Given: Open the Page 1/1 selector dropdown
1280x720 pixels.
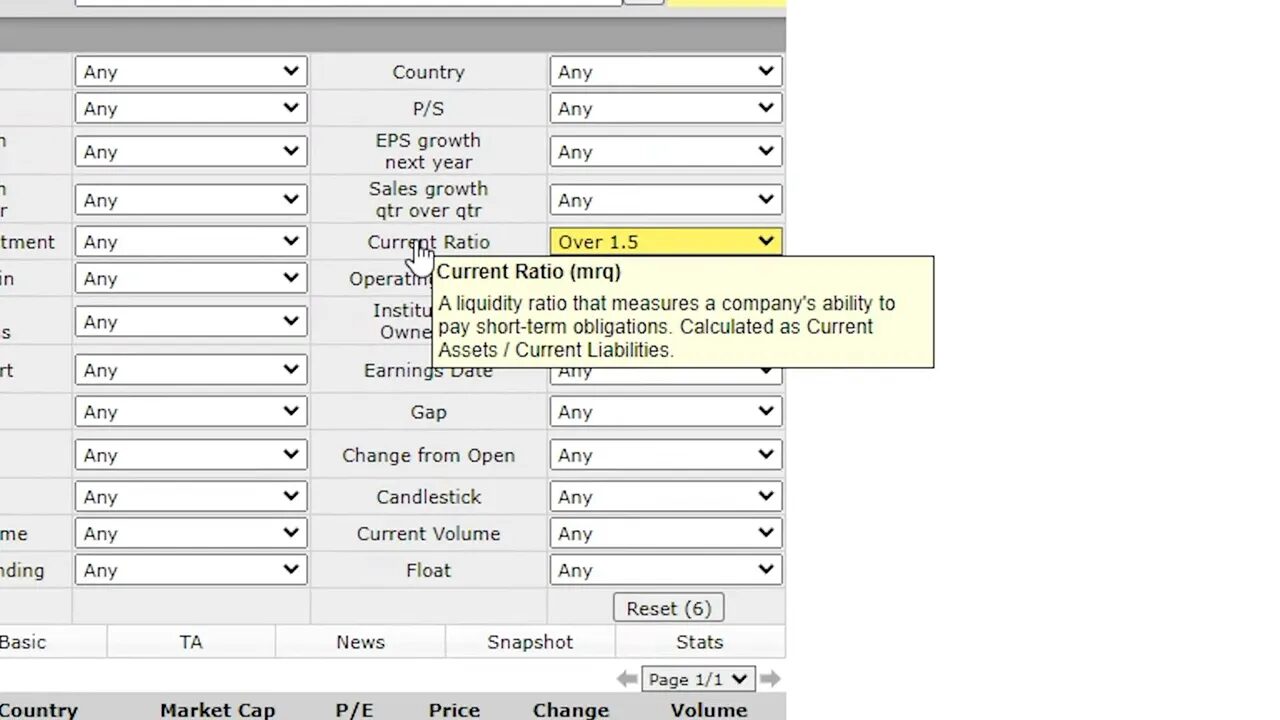Looking at the screenshot, I should pyautogui.click(x=698, y=678).
